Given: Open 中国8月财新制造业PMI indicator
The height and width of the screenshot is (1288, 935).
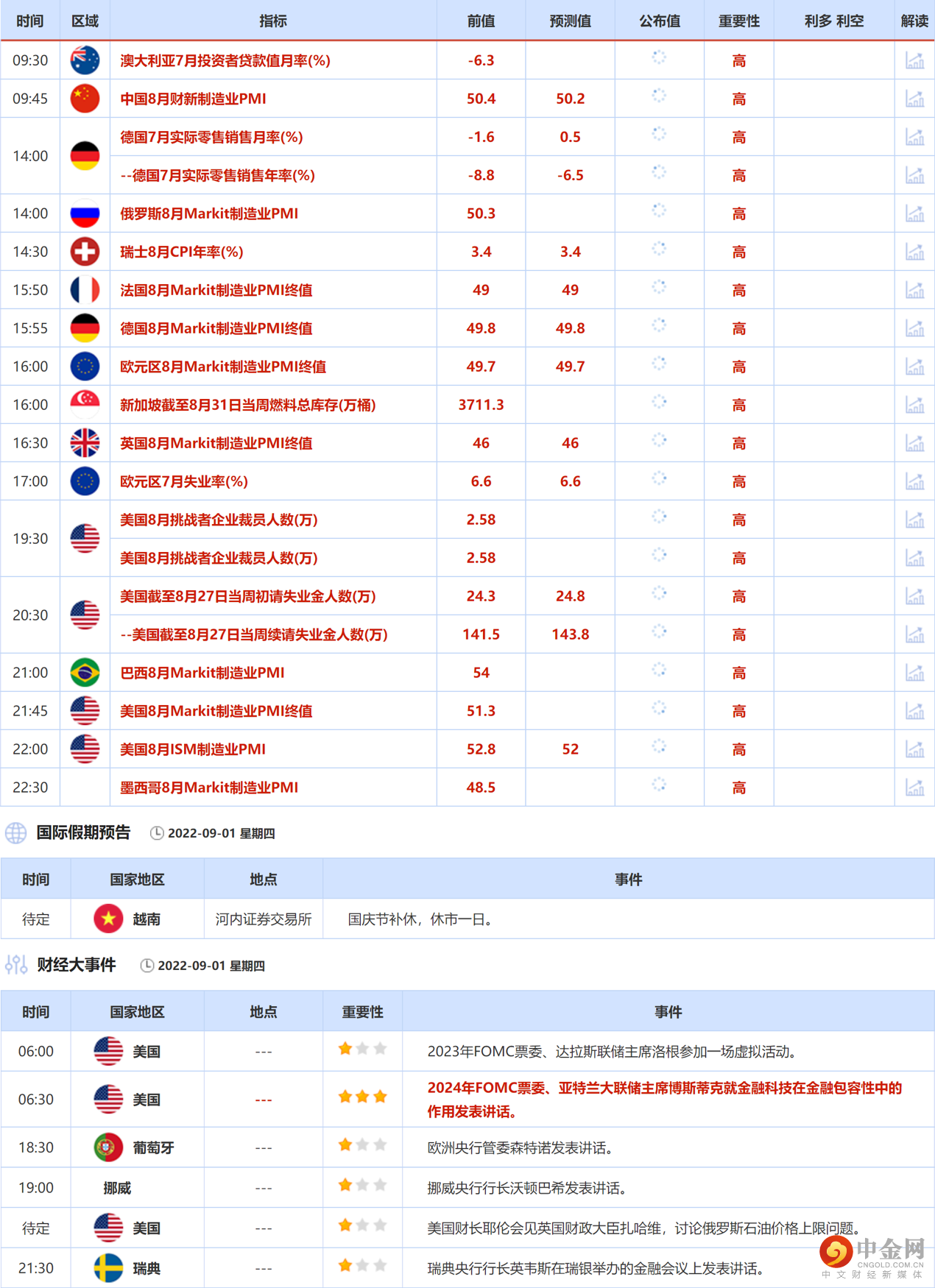Looking at the screenshot, I should tap(193, 99).
